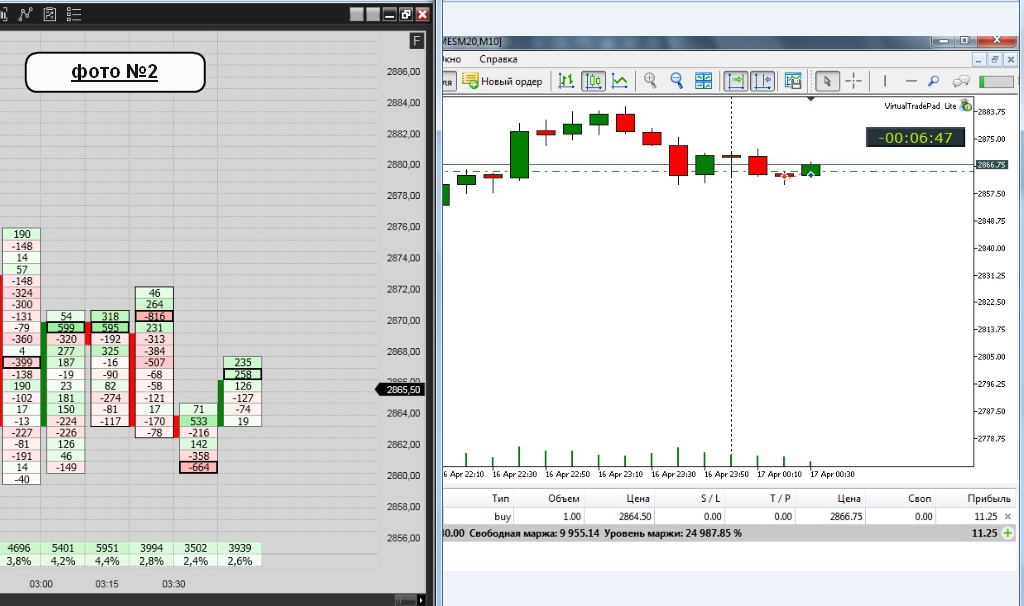This screenshot has width=1024, height=606.
Task: Toggle chart auto scroll
Action: tap(735, 81)
